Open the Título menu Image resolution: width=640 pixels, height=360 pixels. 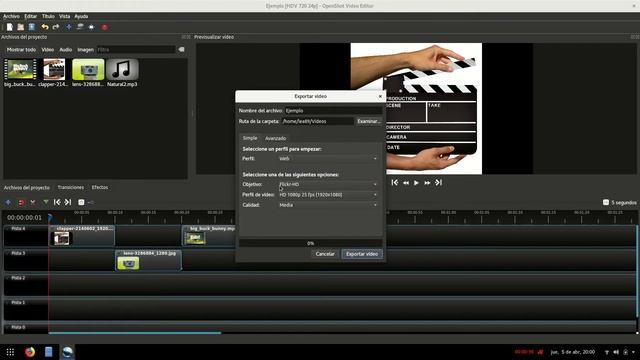point(48,16)
